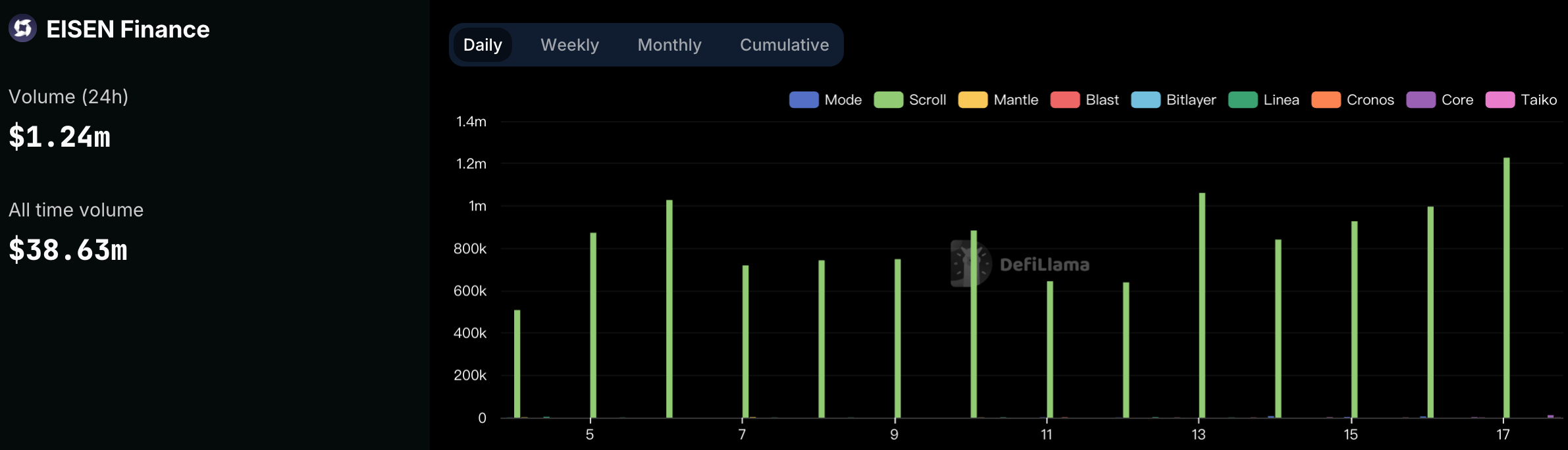Click the Taiko pink legend swatch
This screenshot has width=1568, height=450.
[x=1500, y=100]
